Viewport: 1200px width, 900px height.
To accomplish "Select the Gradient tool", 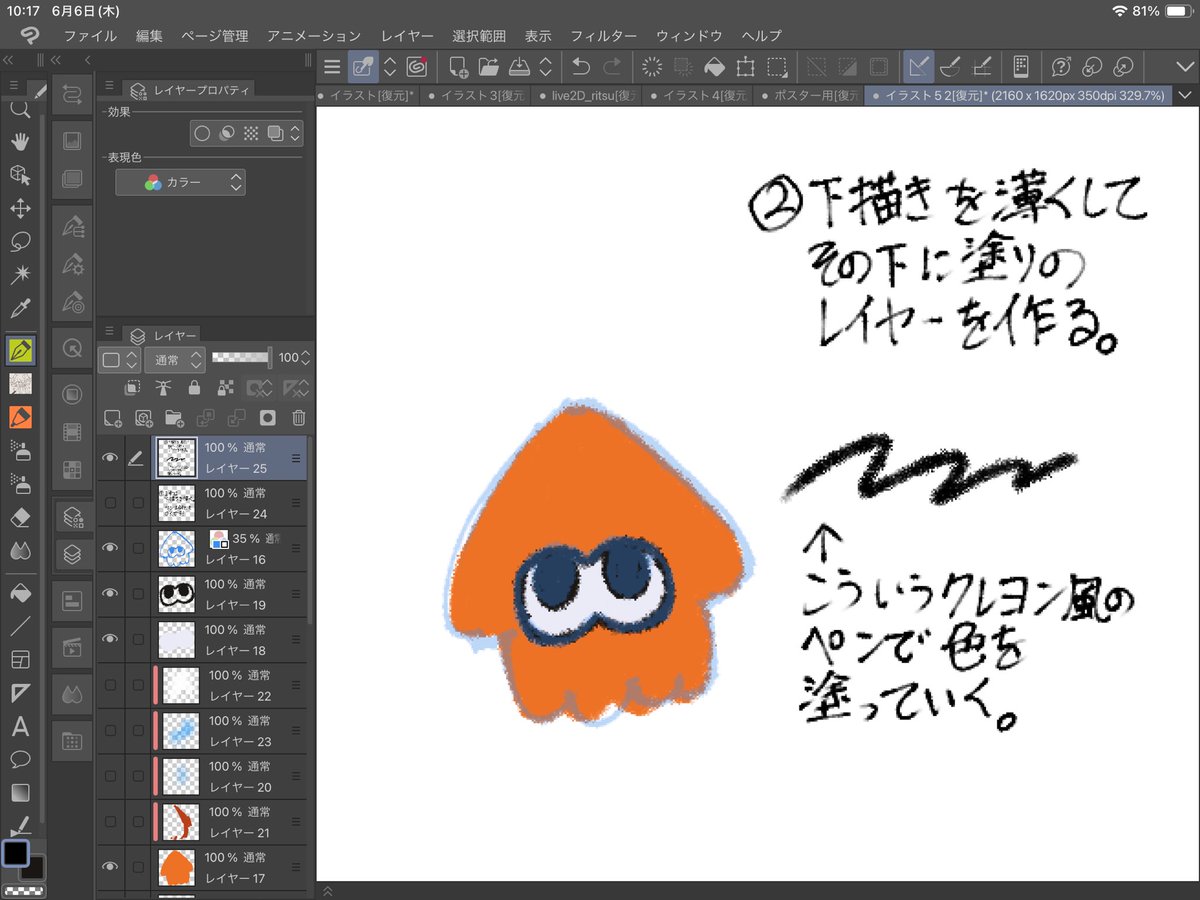I will pos(20,792).
